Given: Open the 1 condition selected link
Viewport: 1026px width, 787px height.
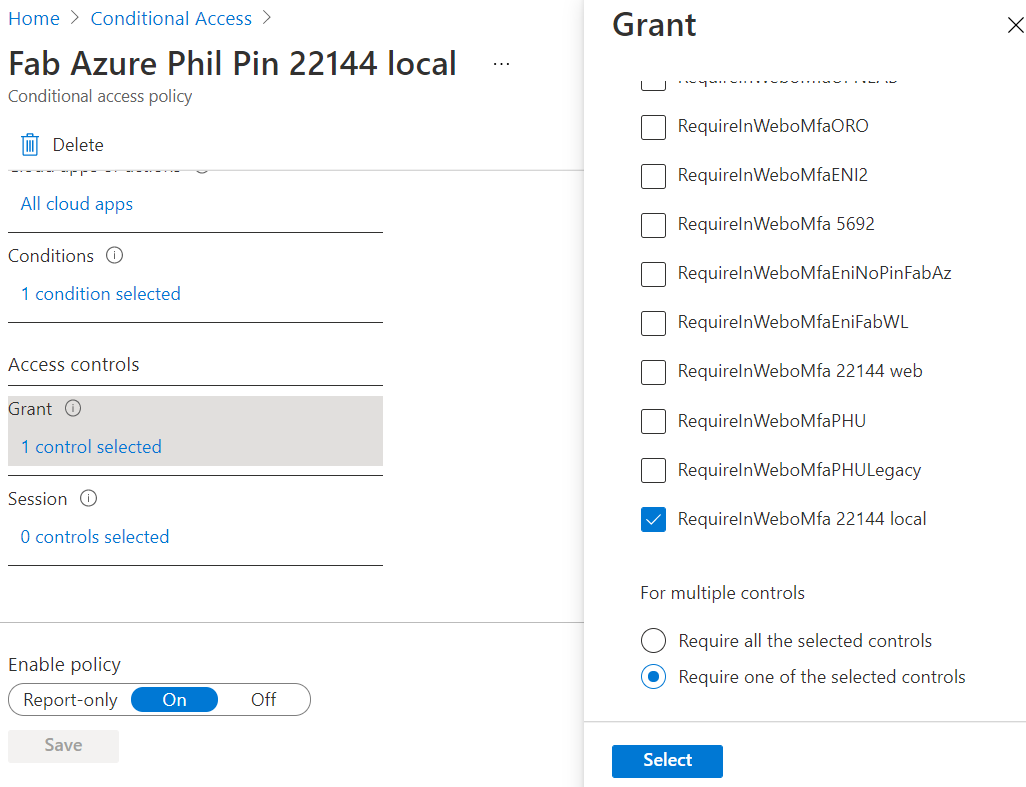Looking at the screenshot, I should pos(101,294).
